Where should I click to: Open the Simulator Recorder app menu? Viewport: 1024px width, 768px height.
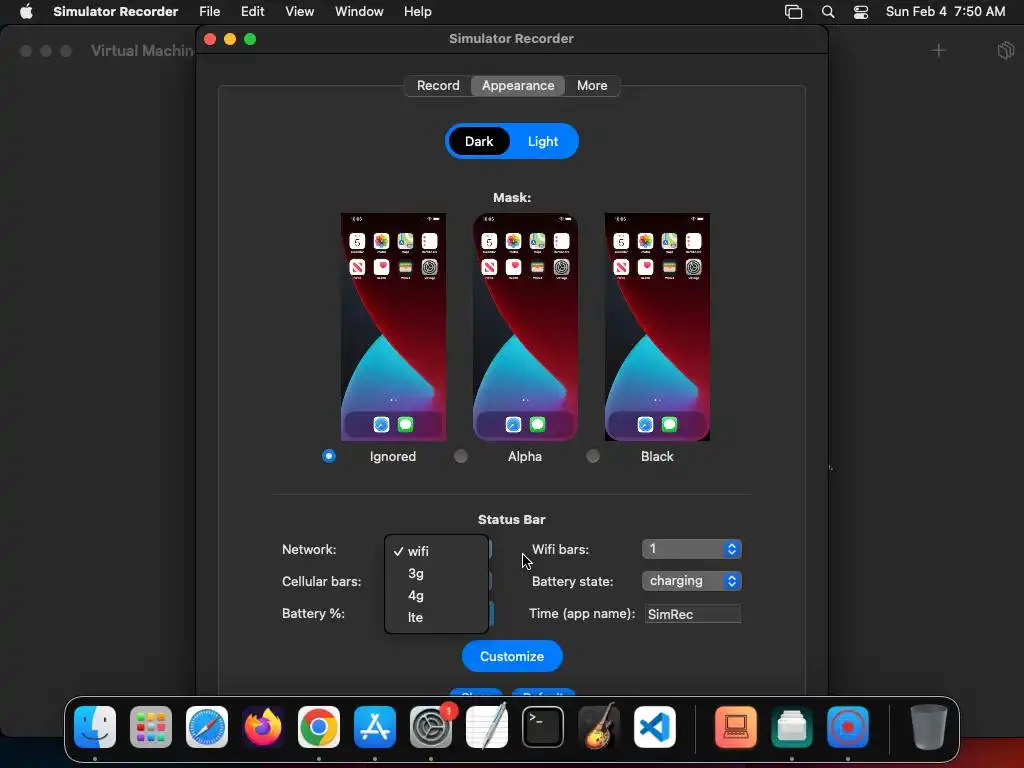tap(116, 12)
